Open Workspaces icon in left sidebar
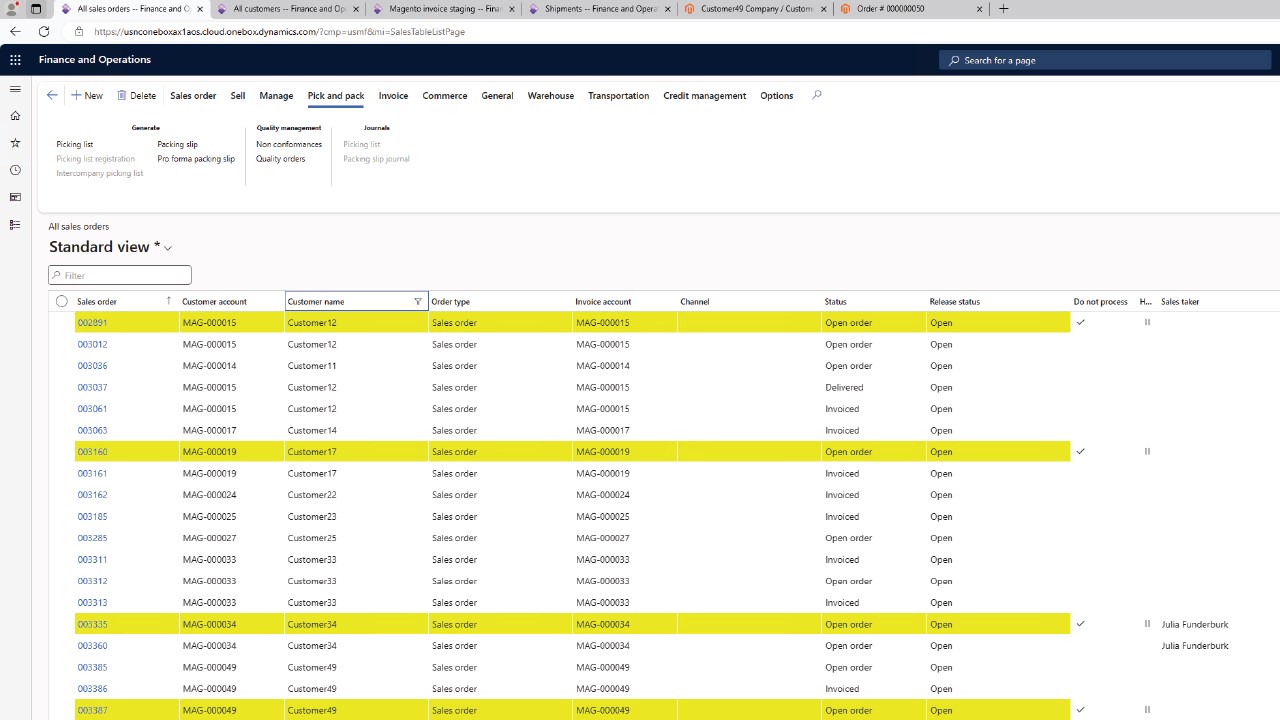1280x720 pixels. click(15, 197)
